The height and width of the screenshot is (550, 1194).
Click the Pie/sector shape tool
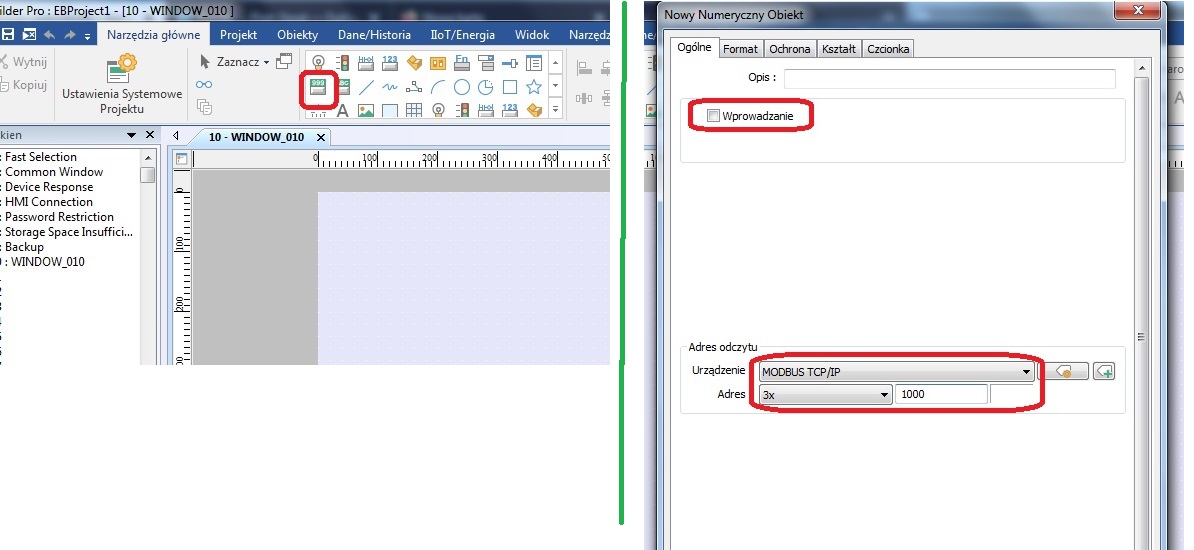click(486, 87)
